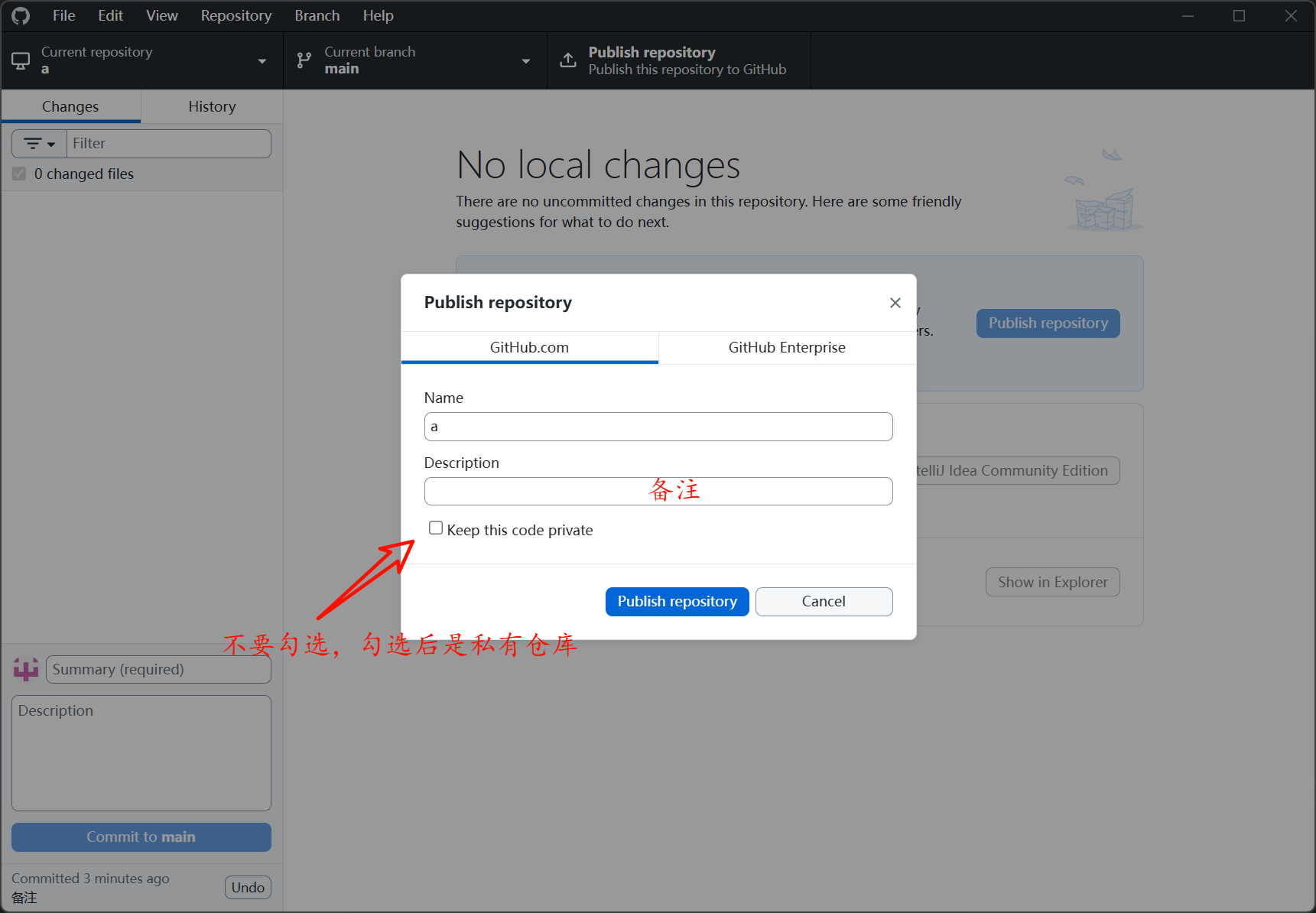
Task: Open the Repository menu
Action: [236, 16]
